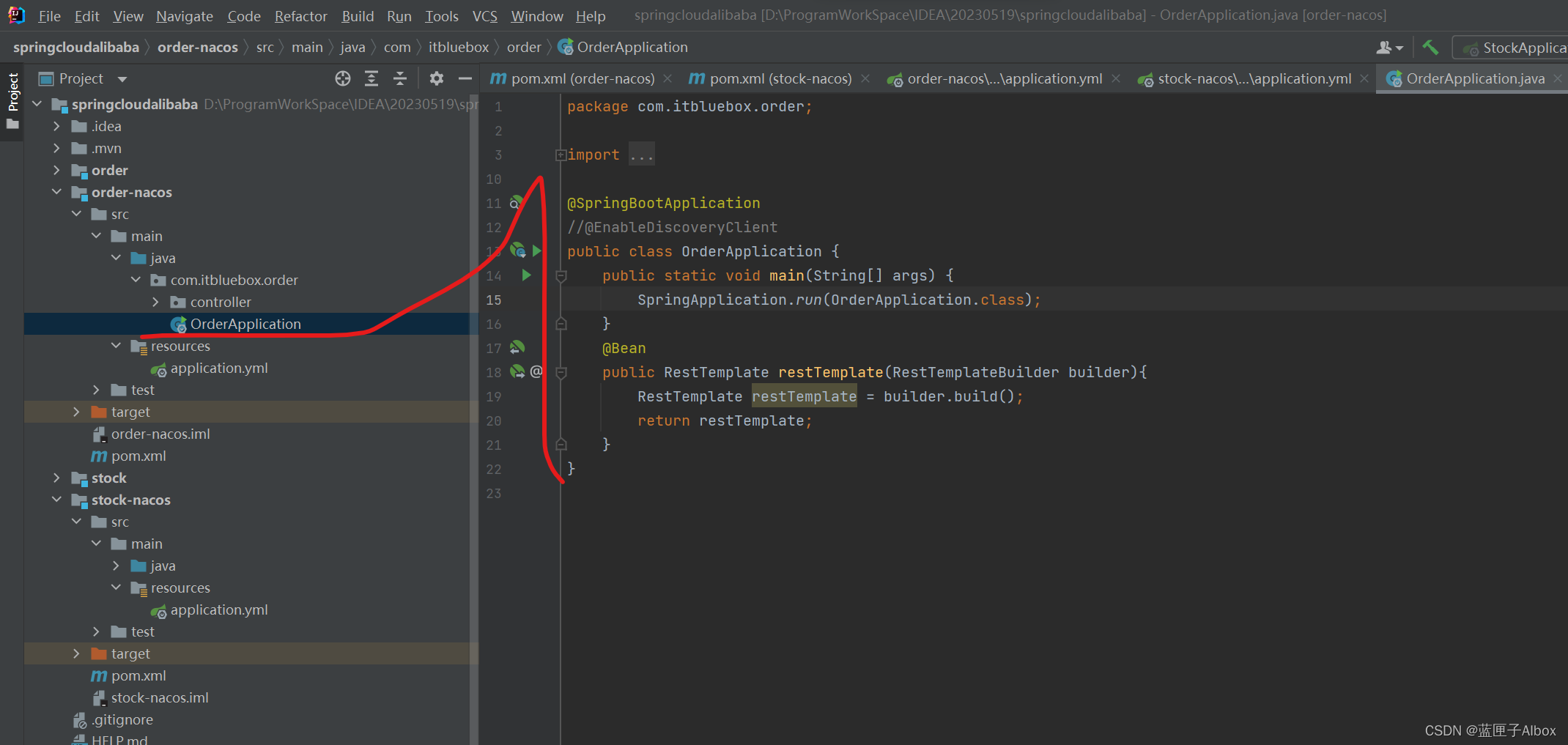Screen dimensions: 1568x745
Task: Toggle the Project tool window side tab
Action: (x=12, y=101)
